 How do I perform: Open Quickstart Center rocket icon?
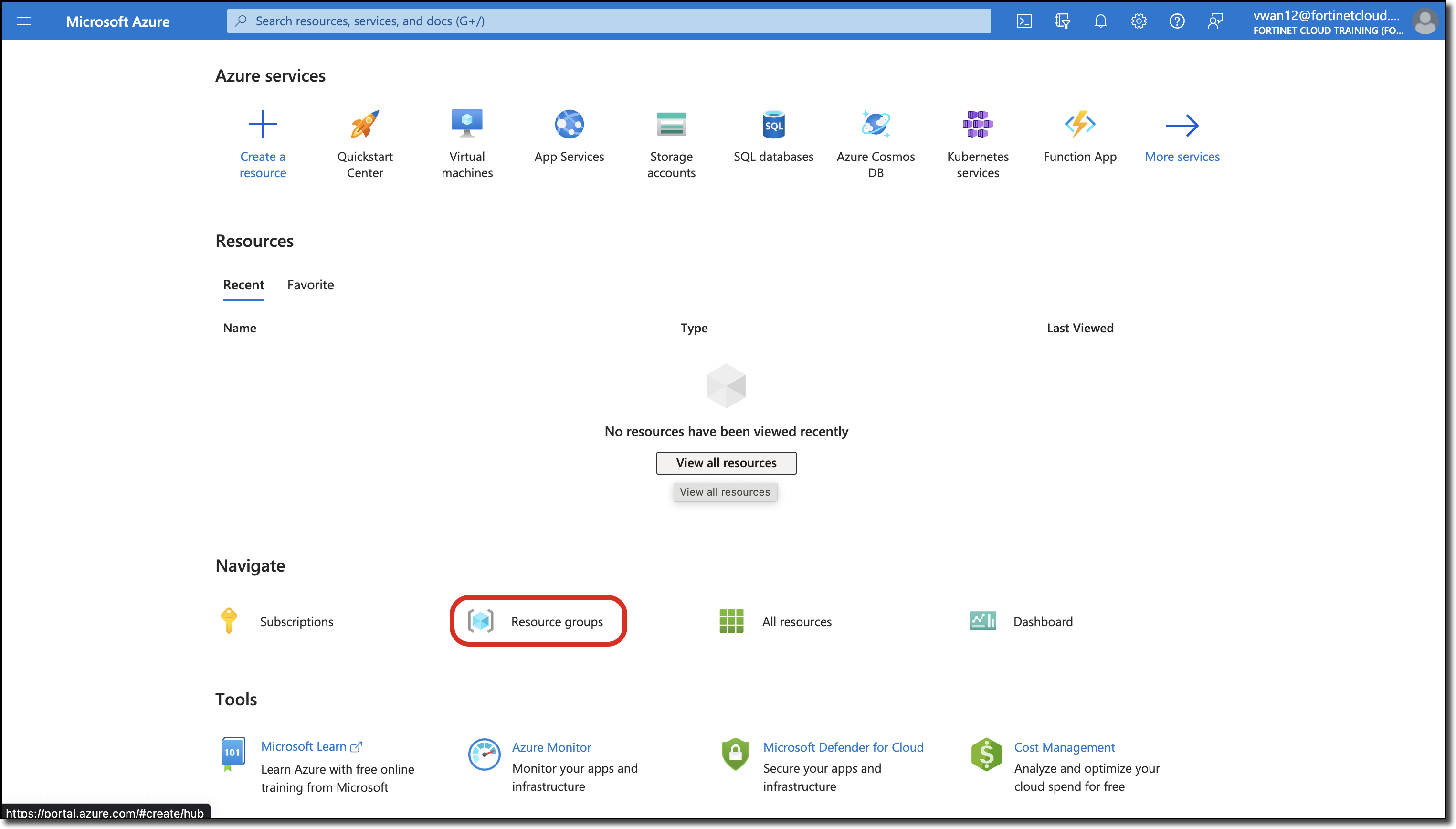(x=365, y=124)
